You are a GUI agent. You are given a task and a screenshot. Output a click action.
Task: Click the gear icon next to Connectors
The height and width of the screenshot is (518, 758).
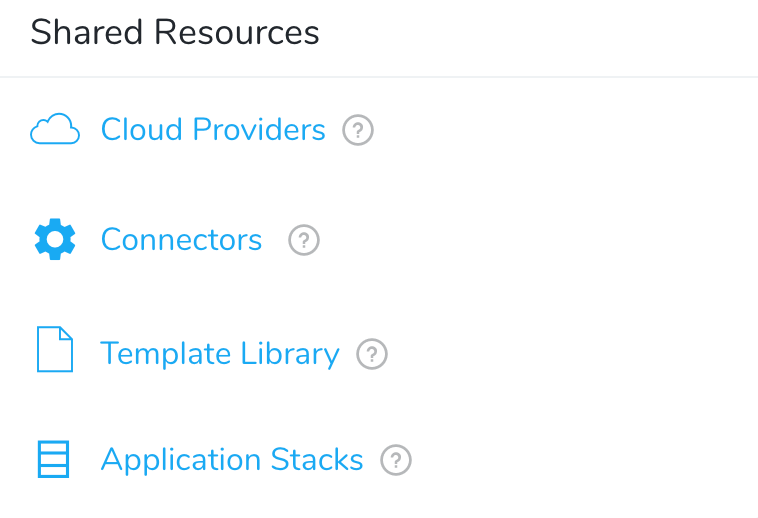(x=55, y=239)
